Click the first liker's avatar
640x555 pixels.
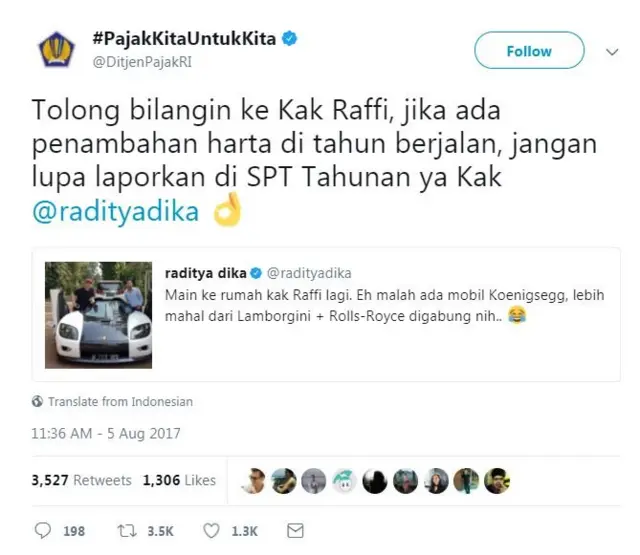click(253, 480)
